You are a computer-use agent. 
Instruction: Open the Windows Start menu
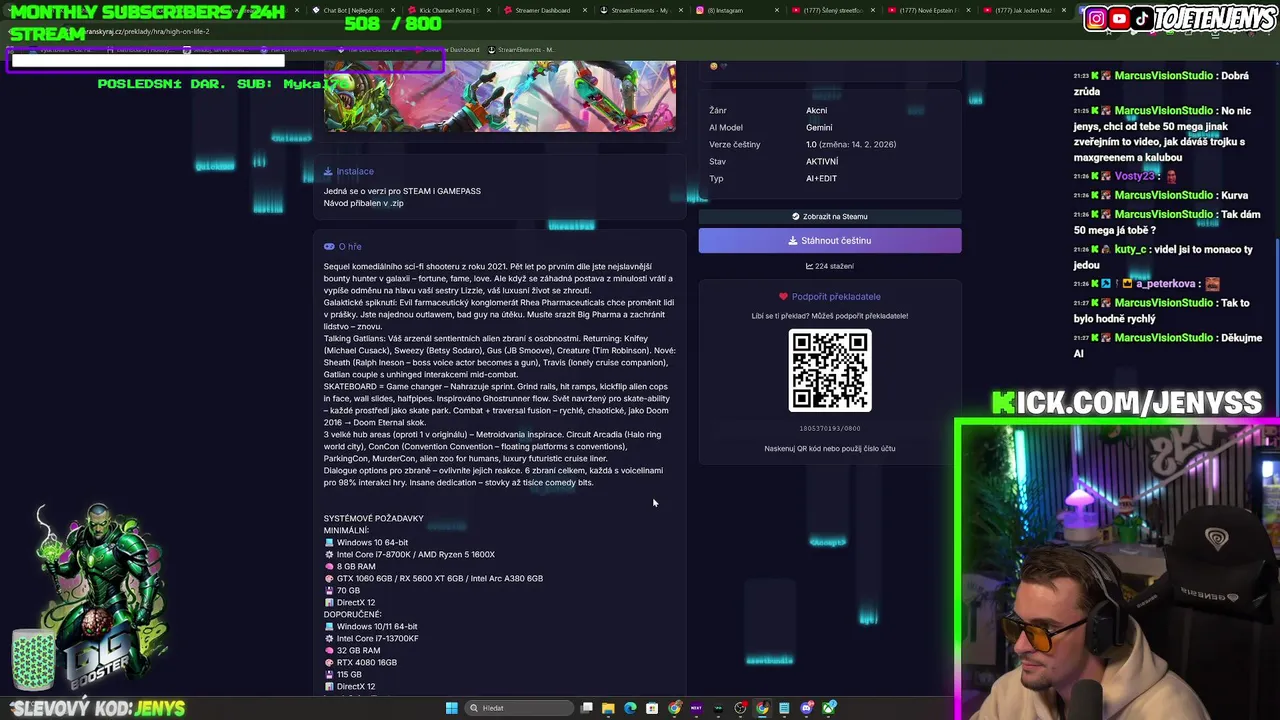point(451,708)
